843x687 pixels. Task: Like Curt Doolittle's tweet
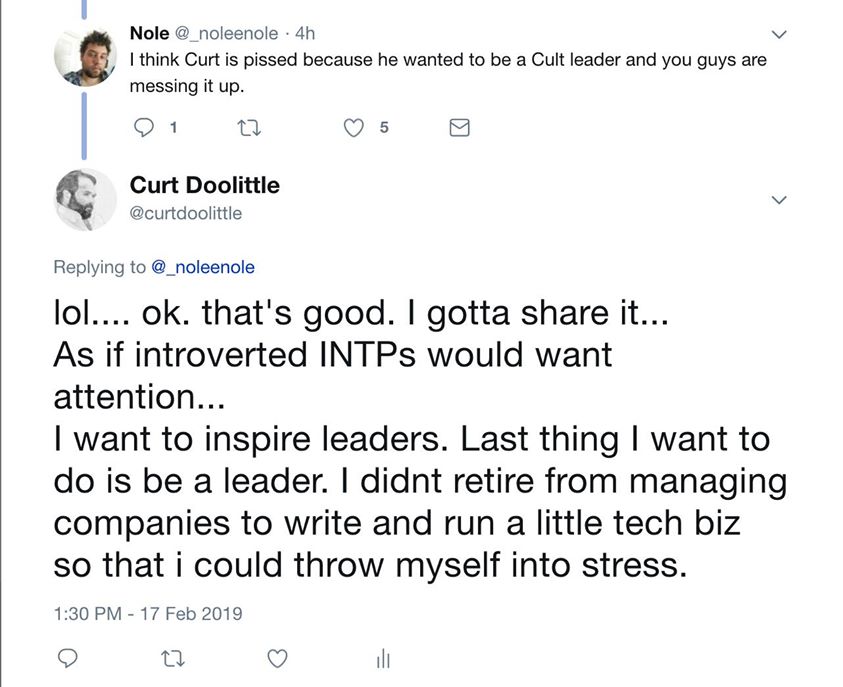pyautogui.click(x=279, y=658)
